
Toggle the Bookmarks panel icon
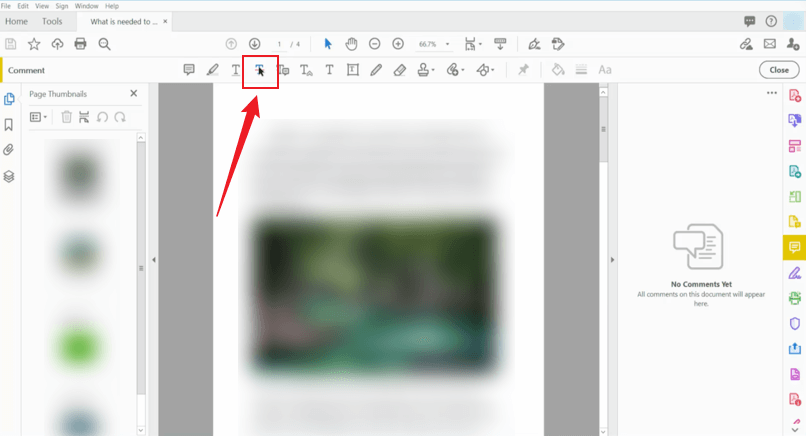(9, 124)
